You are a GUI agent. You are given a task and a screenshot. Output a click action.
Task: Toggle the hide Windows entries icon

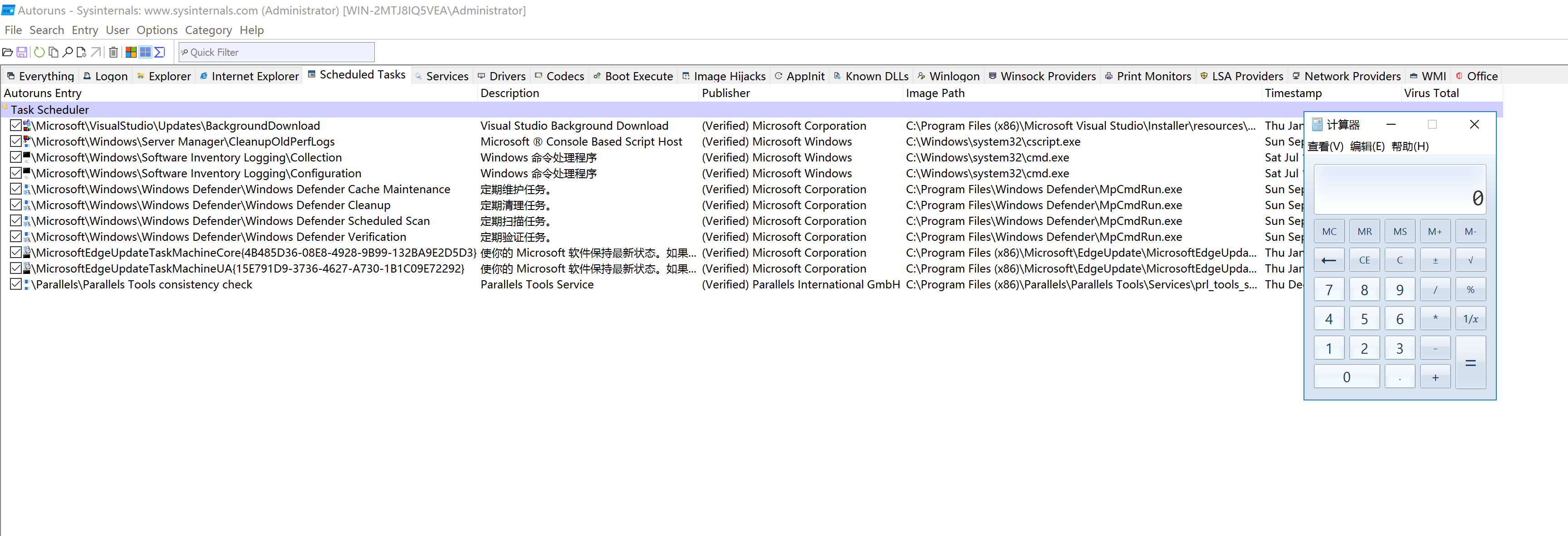tap(145, 52)
